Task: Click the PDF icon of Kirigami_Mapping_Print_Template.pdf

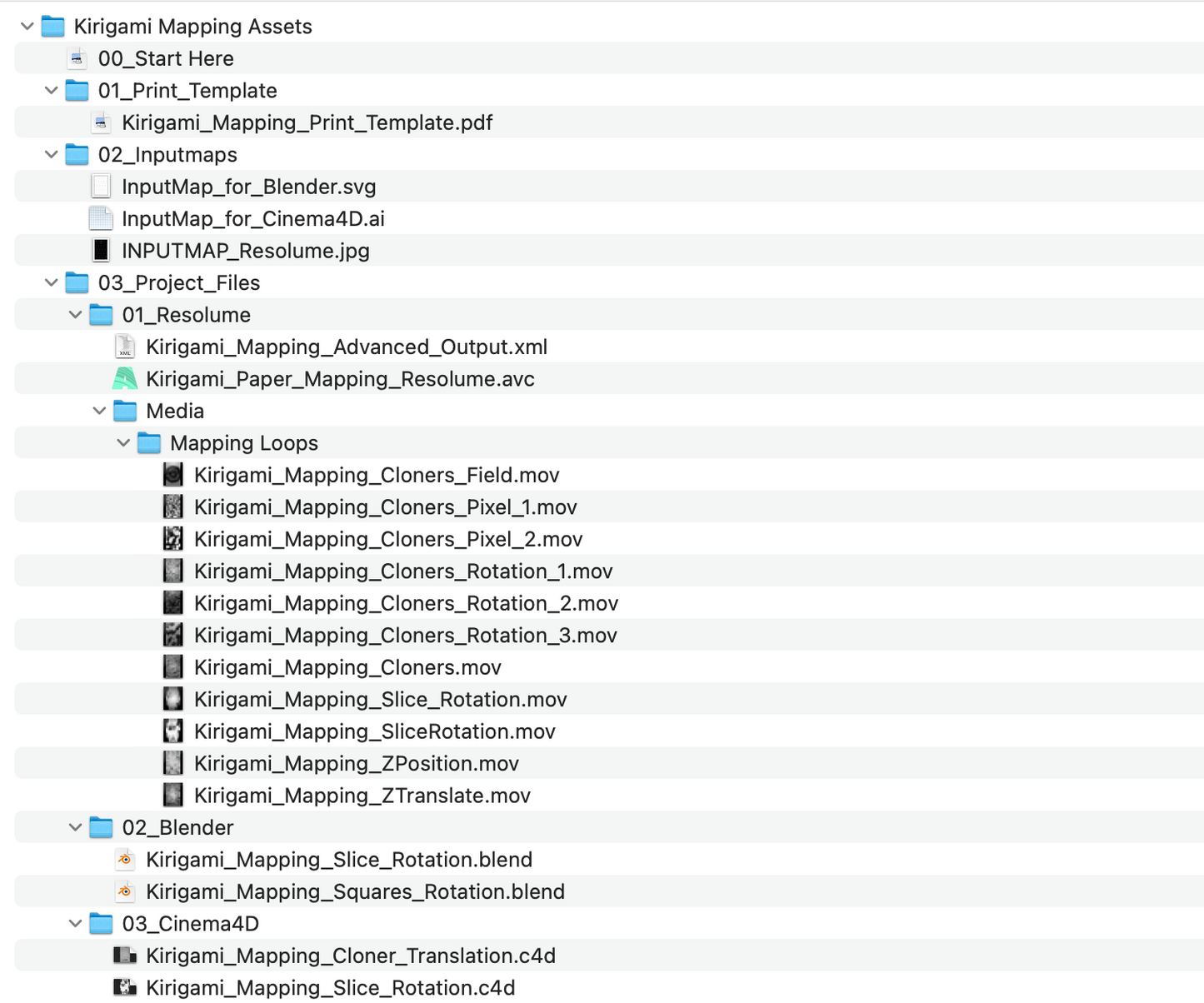Action: pos(101,122)
